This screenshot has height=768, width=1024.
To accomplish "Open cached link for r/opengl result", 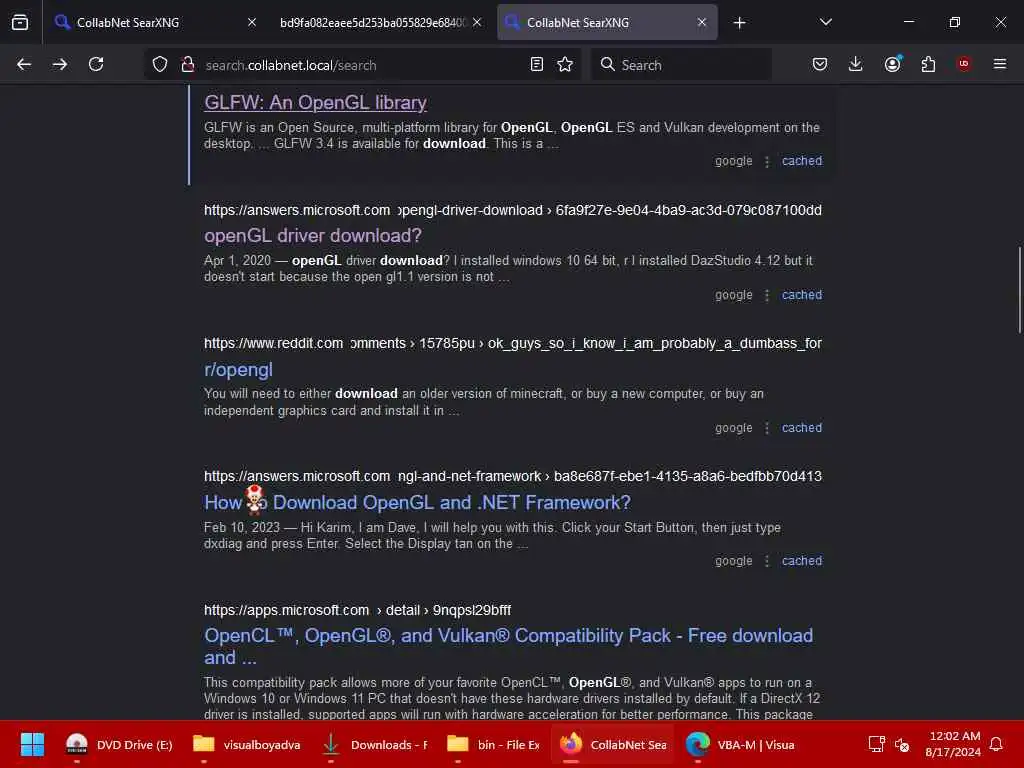I will tap(802, 428).
